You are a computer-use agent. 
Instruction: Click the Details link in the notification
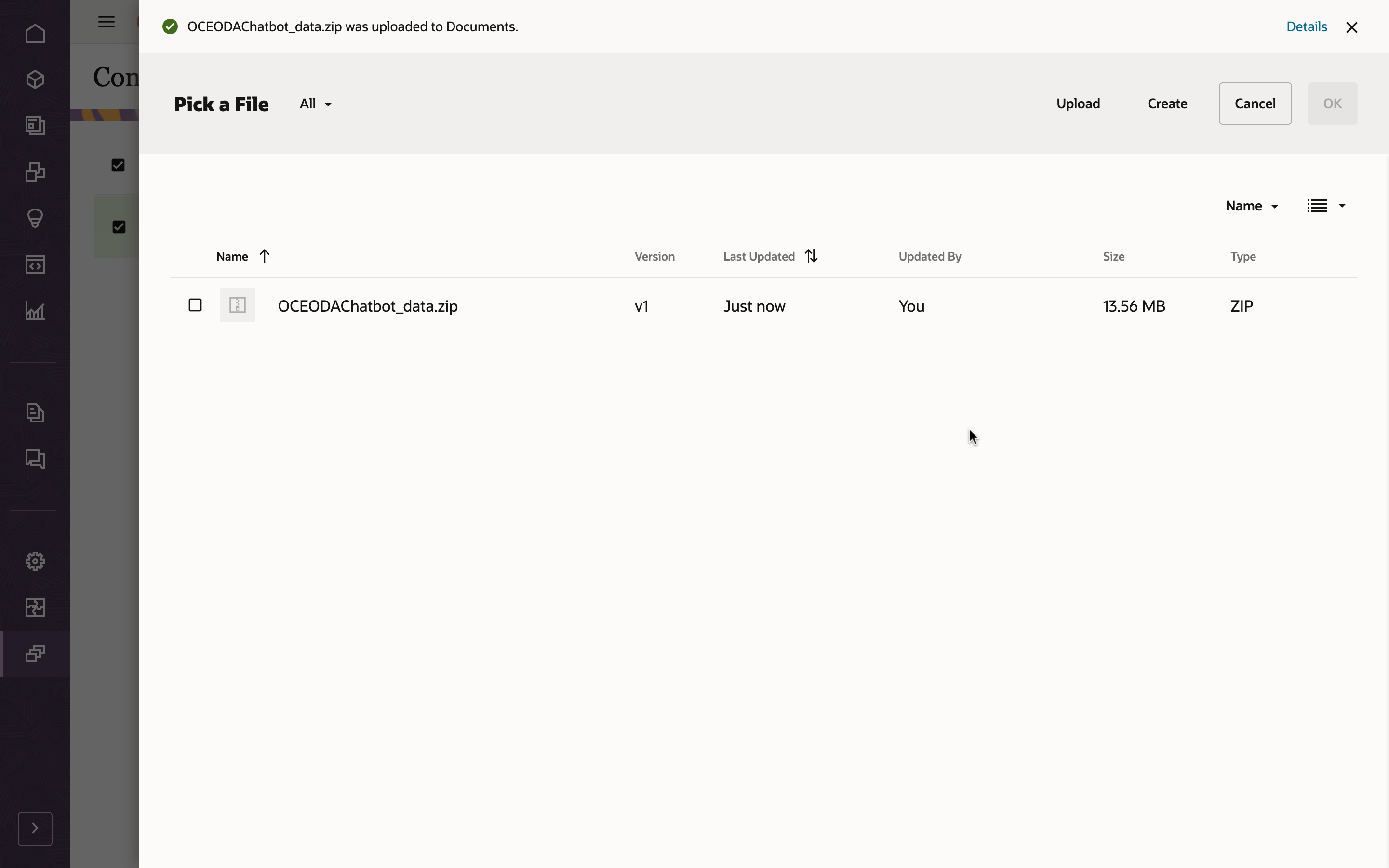(1306, 26)
